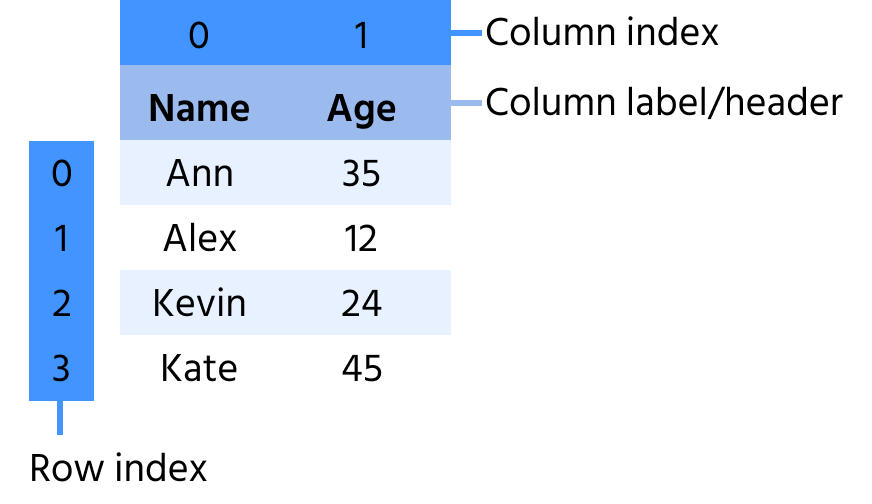Click row index 2
This screenshot has width=872, height=504.
pyautogui.click(x=62, y=304)
